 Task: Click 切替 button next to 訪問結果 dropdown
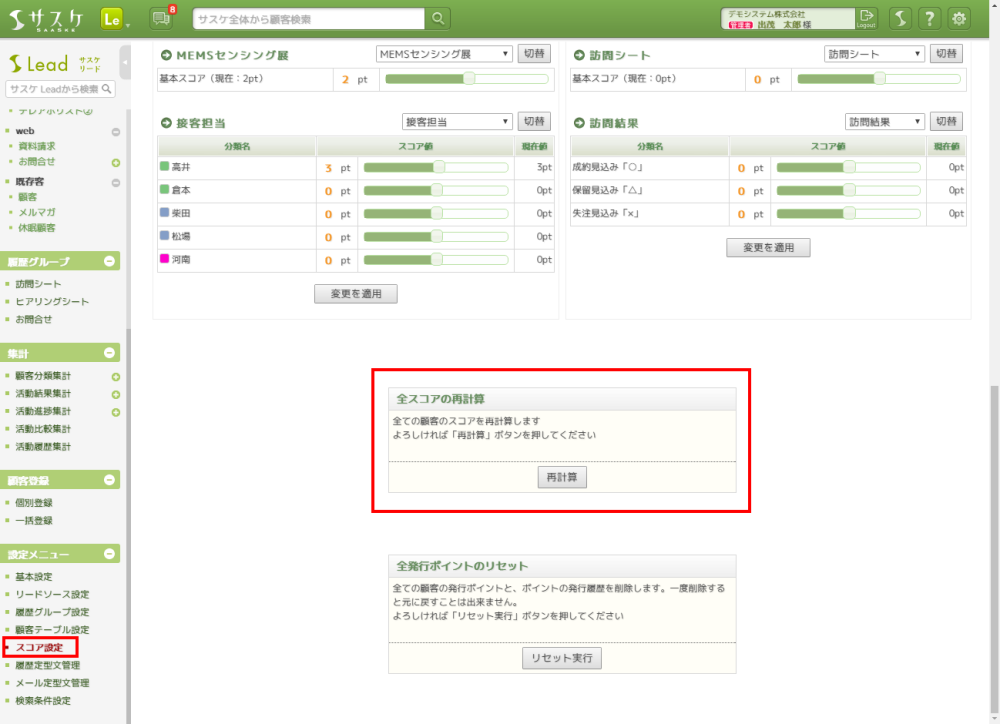tap(946, 121)
